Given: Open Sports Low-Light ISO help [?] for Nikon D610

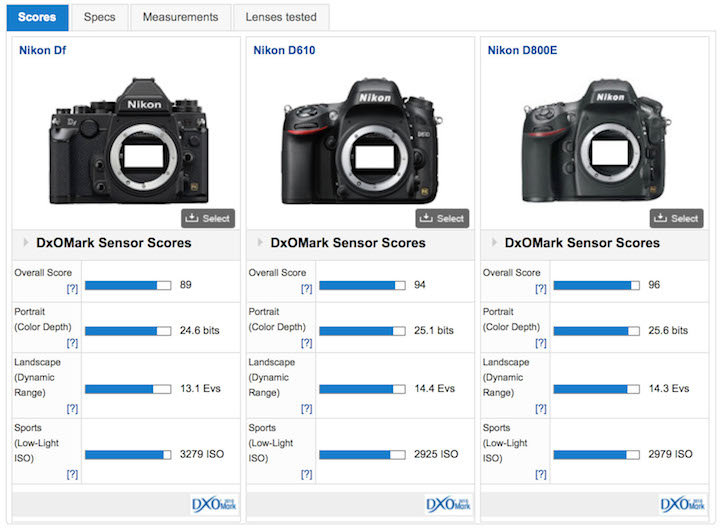Looking at the screenshot, I should click(x=306, y=474).
